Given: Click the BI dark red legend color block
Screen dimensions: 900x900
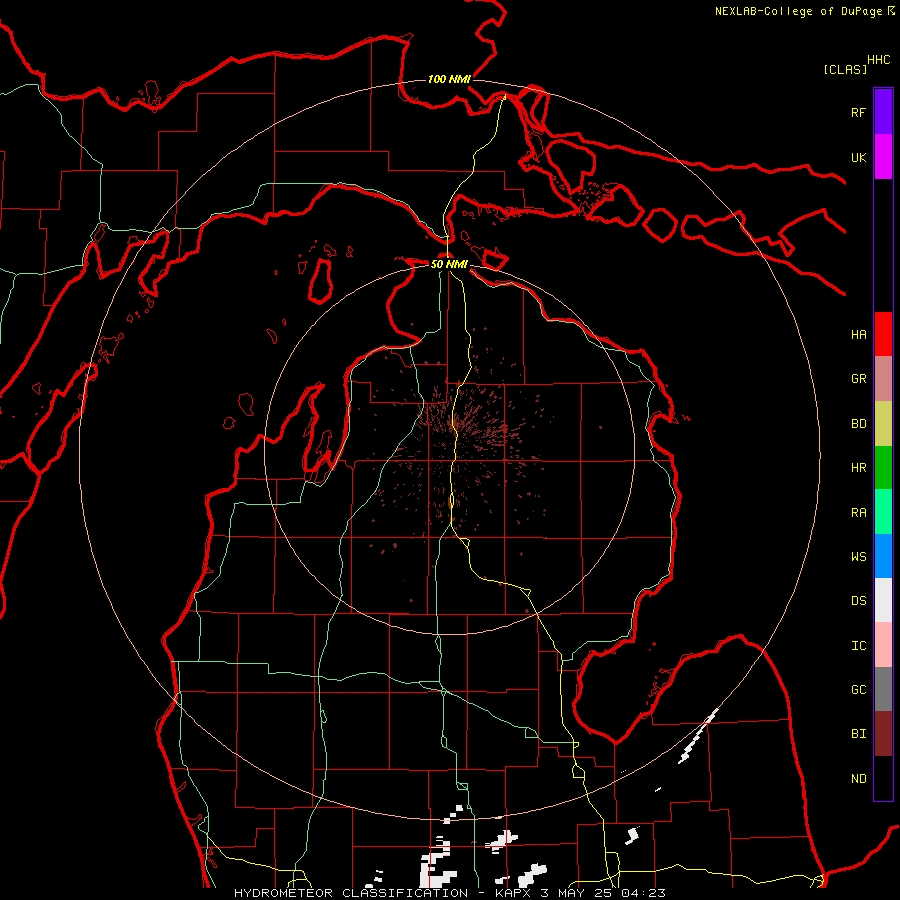Looking at the screenshot, I should pos(883,734).
